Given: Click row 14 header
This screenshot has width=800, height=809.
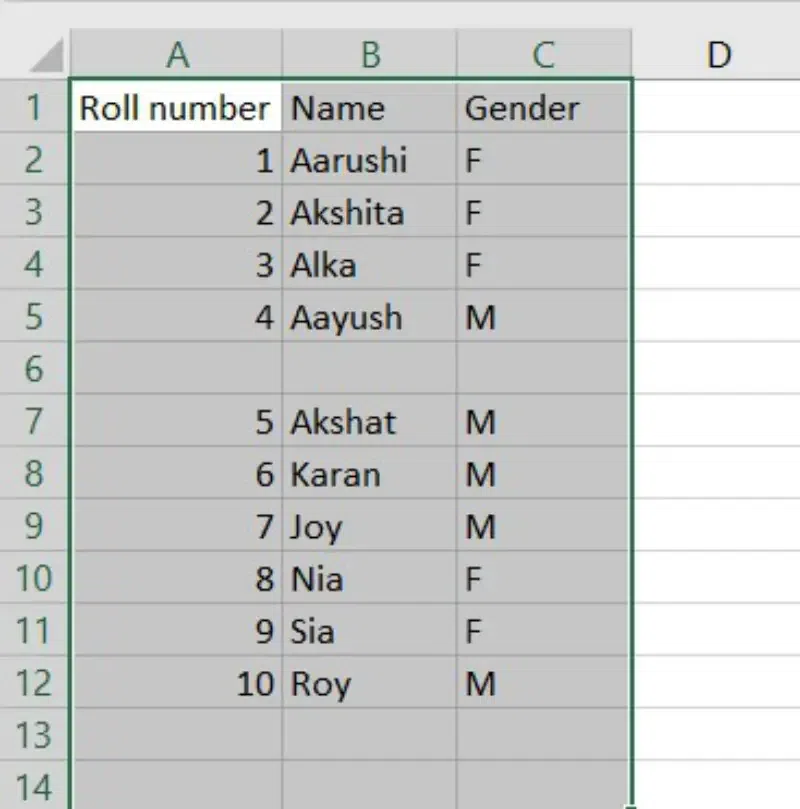Looking at the screenshot, I should click(34, 786).
